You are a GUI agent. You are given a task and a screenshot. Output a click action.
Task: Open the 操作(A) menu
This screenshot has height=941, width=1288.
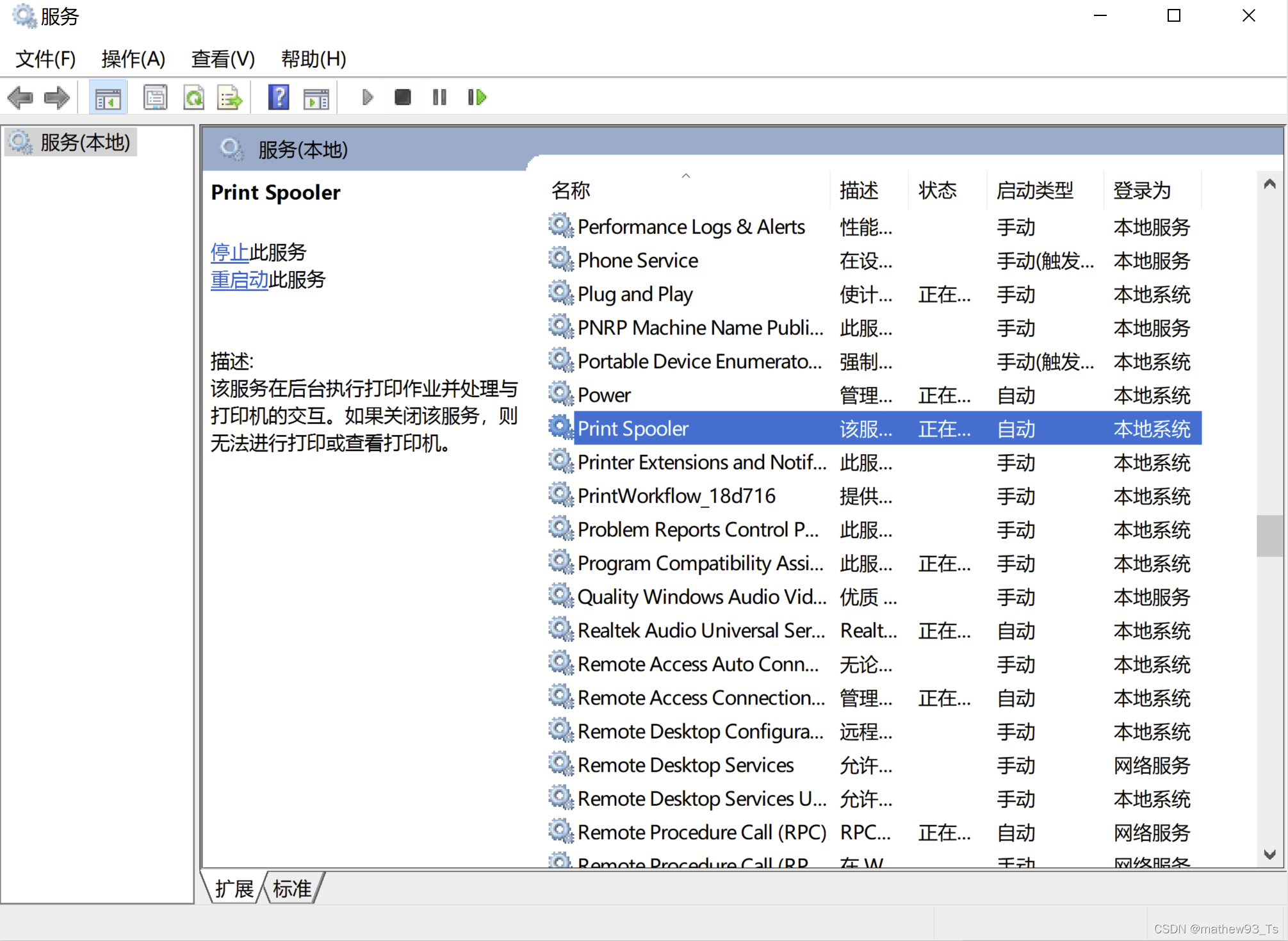pyautogui.click(x=133, y=59)
